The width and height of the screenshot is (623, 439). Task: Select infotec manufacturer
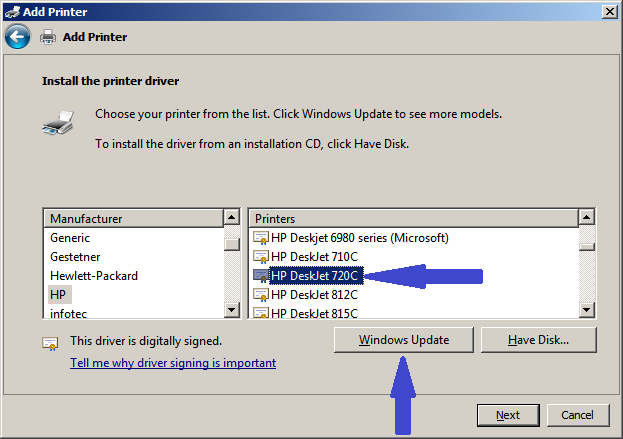pos(68,313)
